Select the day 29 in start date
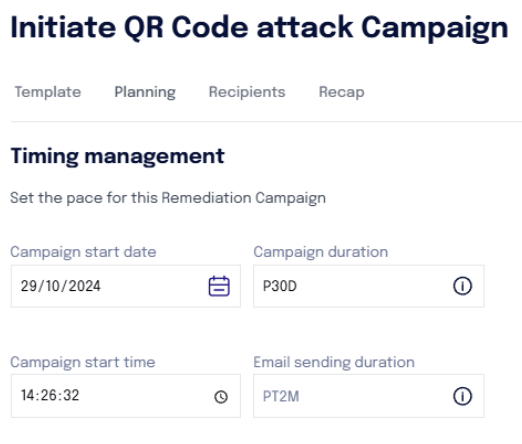This screenshot has width=522, height=444. (28, 286)
